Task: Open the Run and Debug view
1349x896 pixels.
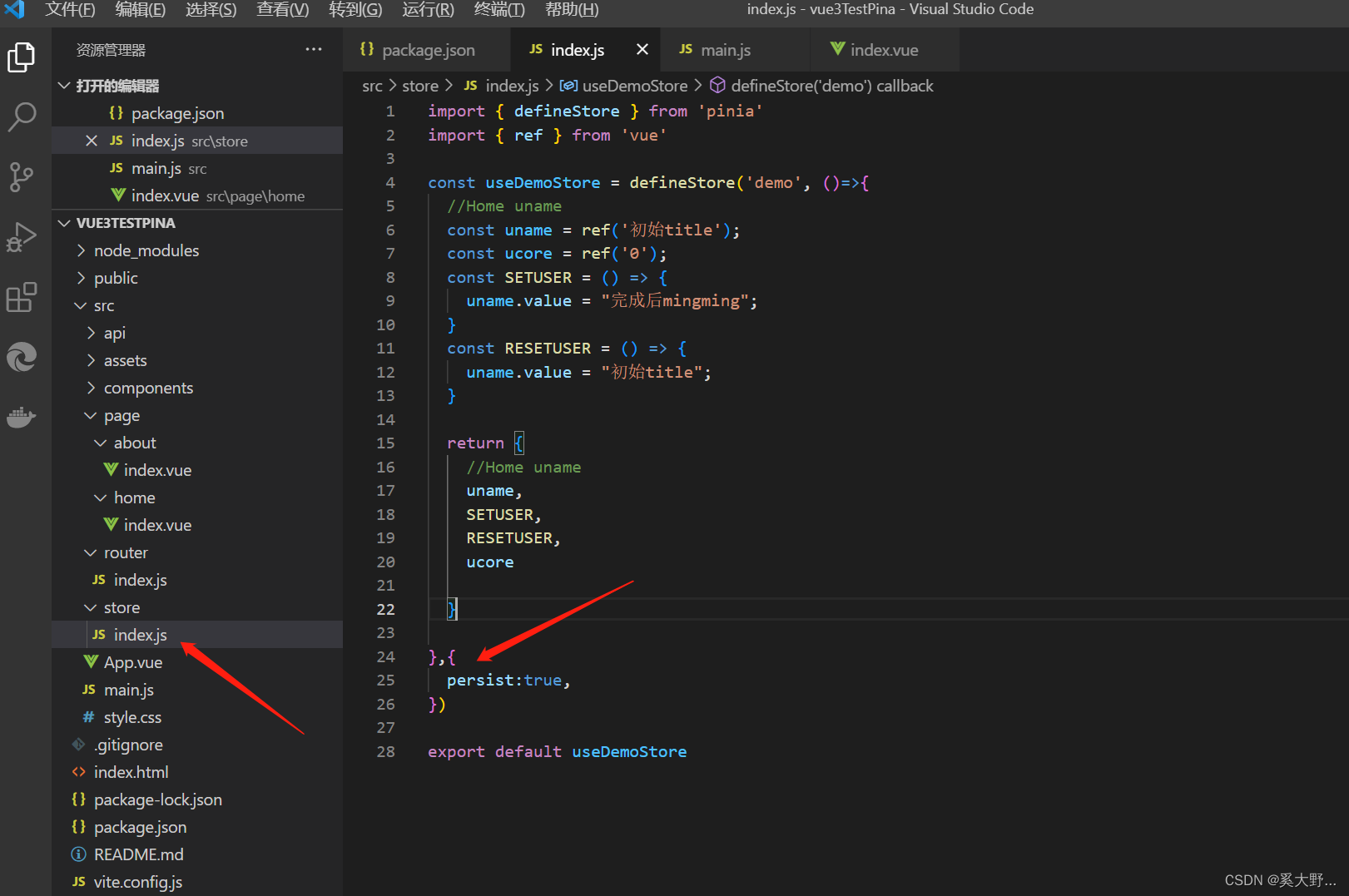Action: tap(22, 237)
